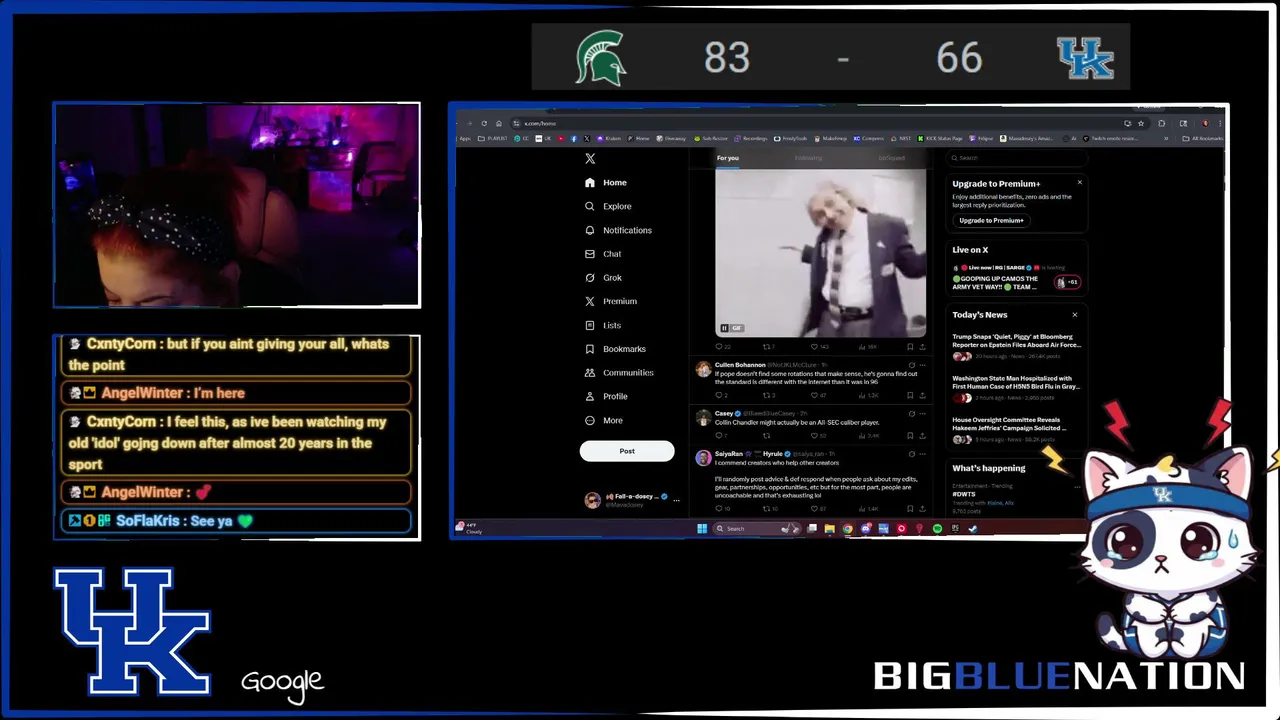Reload the page in Chrome
This screenshot has width=1280, height=720.
(x=484, y=124)
